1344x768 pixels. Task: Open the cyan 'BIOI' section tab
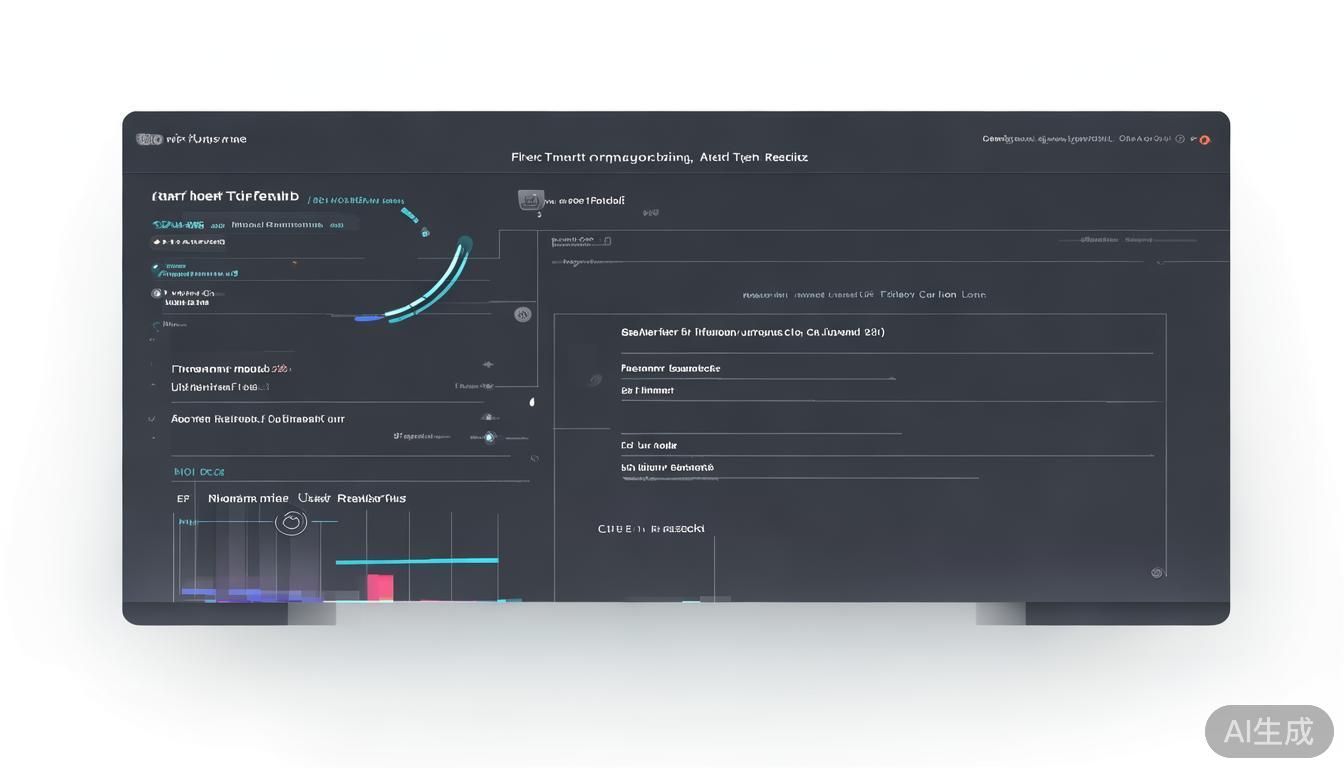pos(199,472)
